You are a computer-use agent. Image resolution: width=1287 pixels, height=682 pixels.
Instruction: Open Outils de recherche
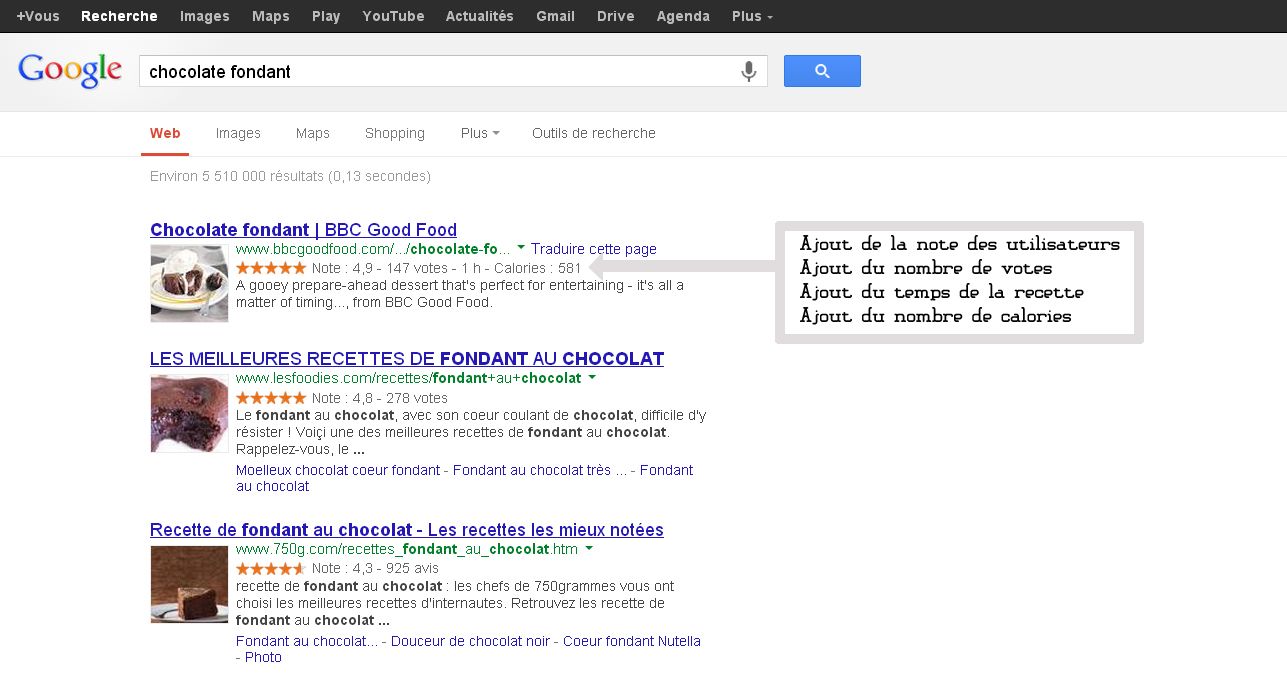pyautogui.click(x=594, y=133)
